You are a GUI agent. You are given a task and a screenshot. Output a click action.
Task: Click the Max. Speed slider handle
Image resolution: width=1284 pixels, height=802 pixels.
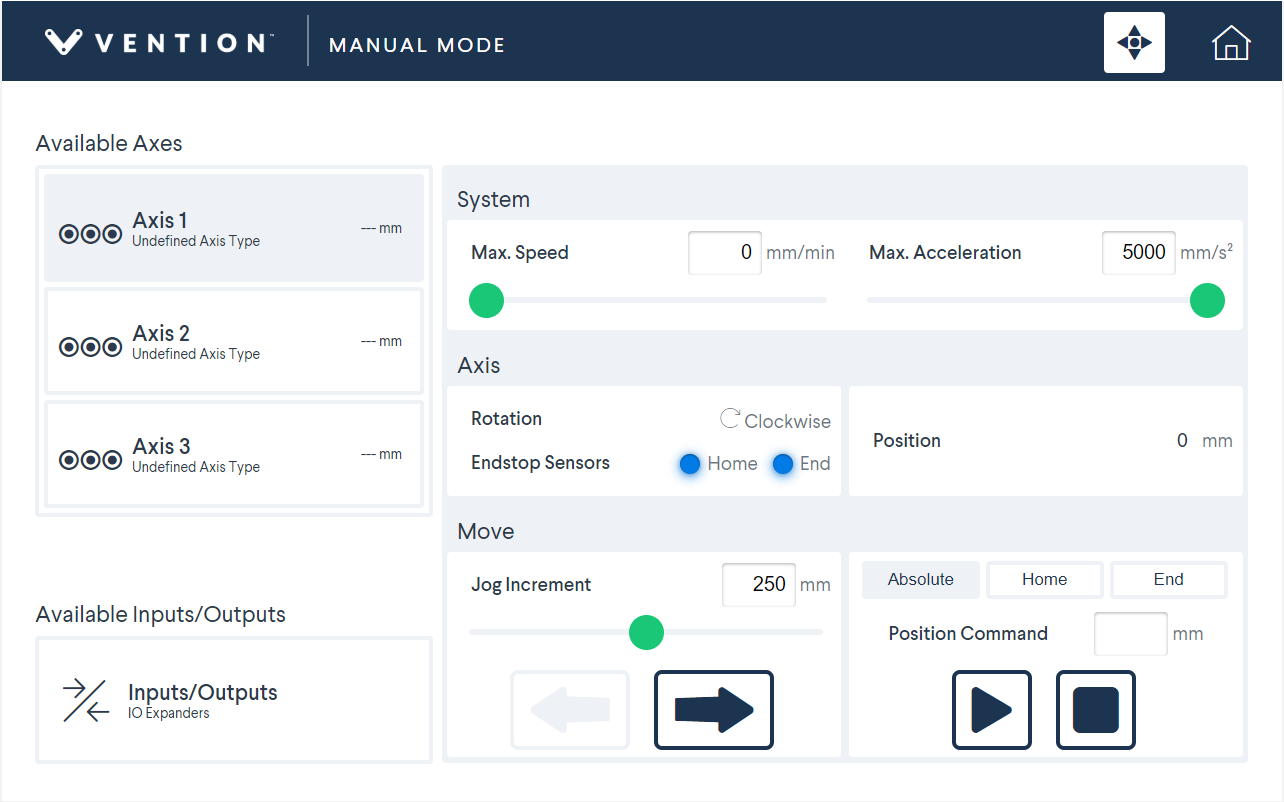[x=487, y=300]
